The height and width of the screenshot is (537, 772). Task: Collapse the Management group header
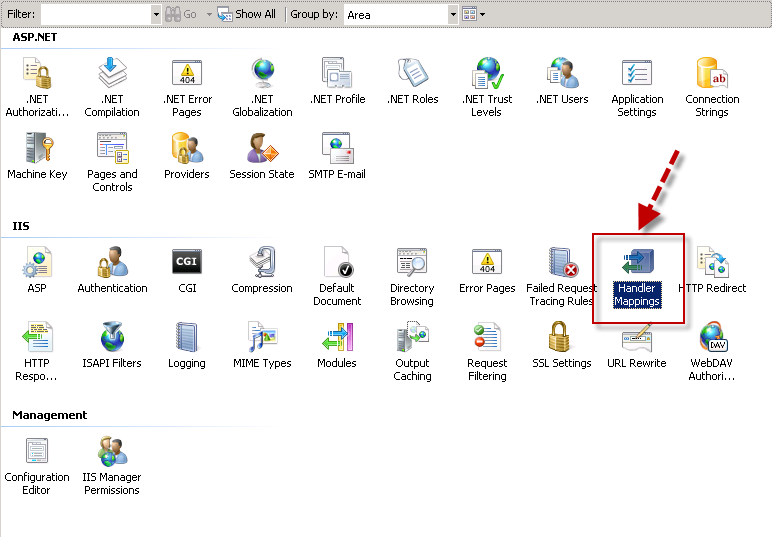click(49, 415)
